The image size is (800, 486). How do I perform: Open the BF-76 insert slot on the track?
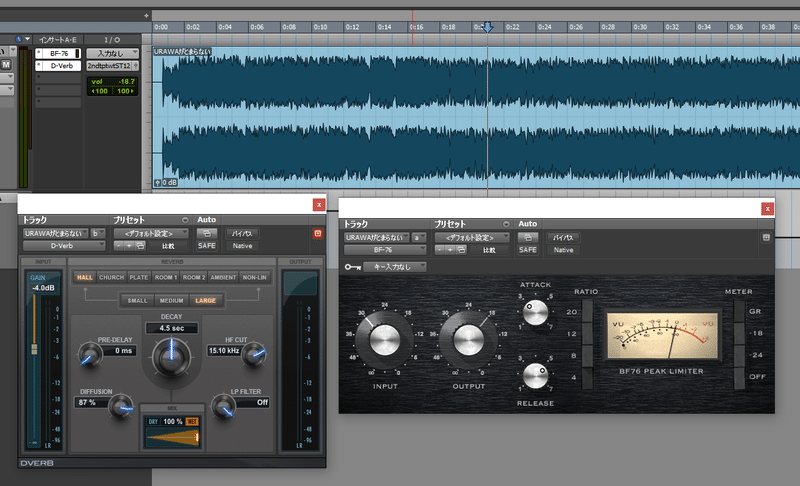click(x=58, y=54)
